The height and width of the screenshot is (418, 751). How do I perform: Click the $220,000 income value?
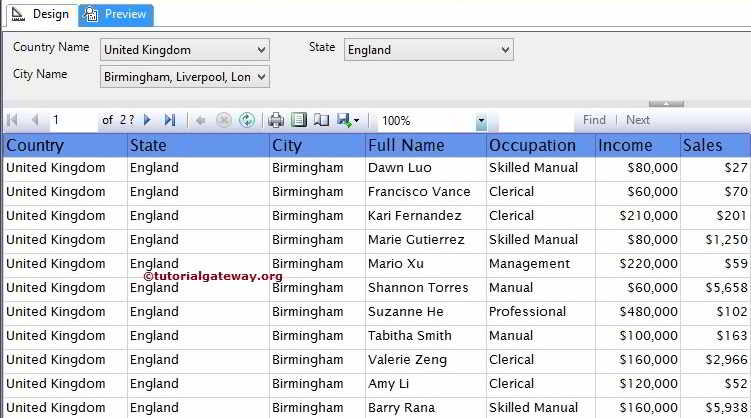point(648,264)
